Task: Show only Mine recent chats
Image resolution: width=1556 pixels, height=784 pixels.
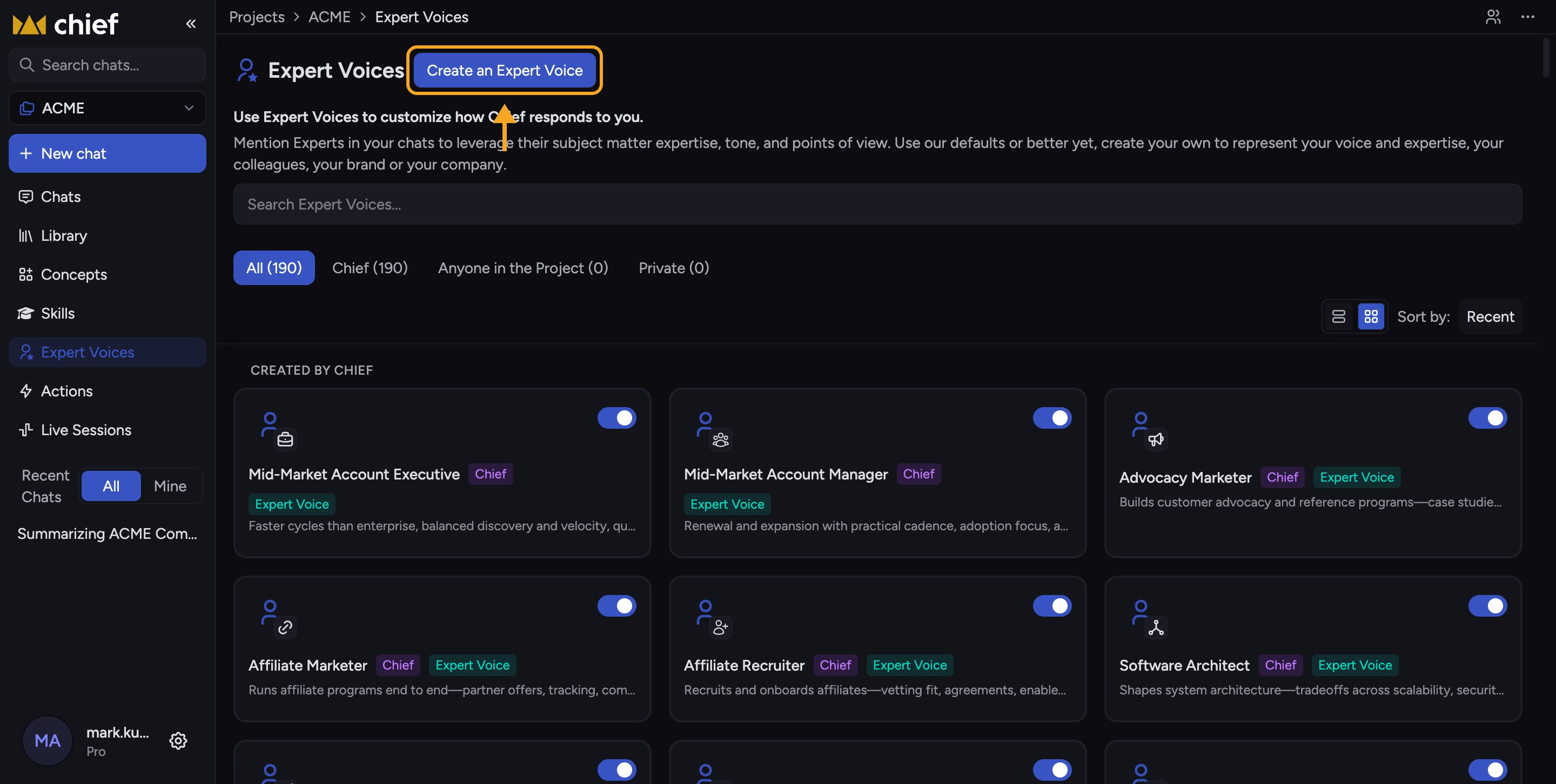Action: (170, 486)
